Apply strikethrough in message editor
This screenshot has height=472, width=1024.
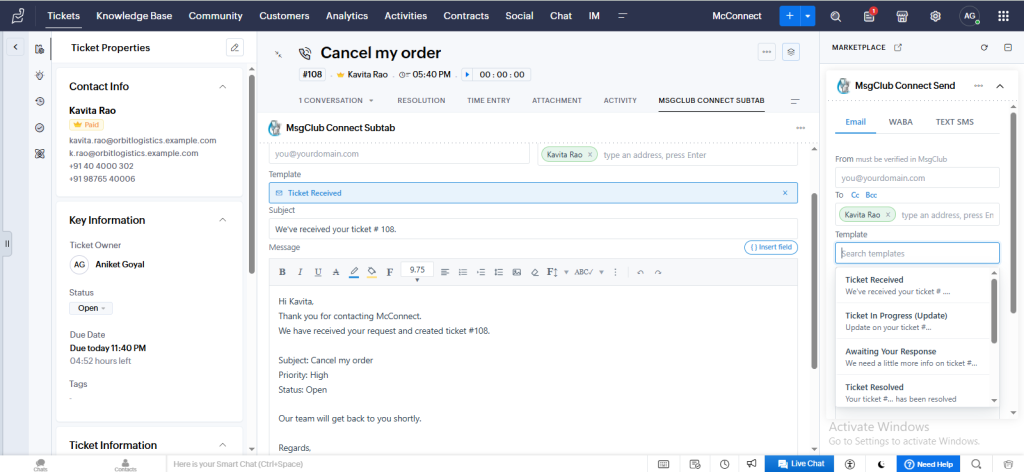(336, 272)
